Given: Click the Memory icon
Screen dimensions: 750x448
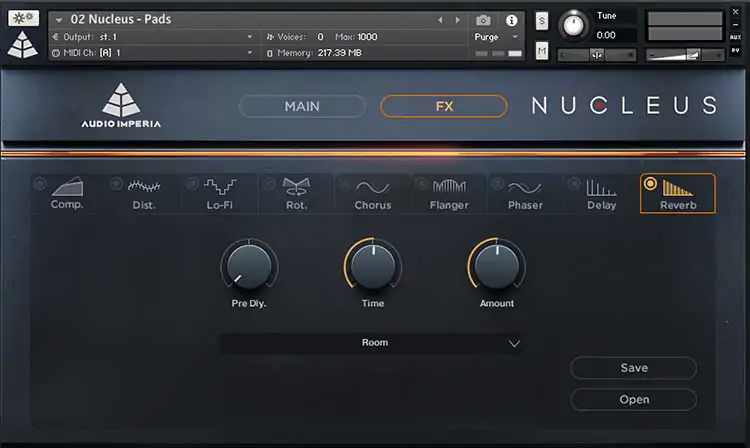Looking at the screenshot, I should [x=270, y=53].
